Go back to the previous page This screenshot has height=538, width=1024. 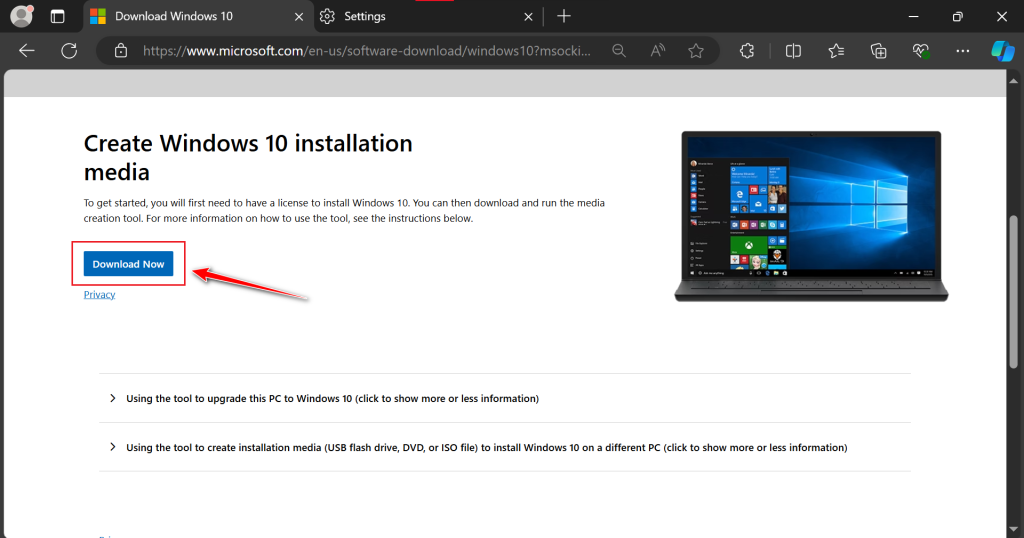[x=27, y=51]
